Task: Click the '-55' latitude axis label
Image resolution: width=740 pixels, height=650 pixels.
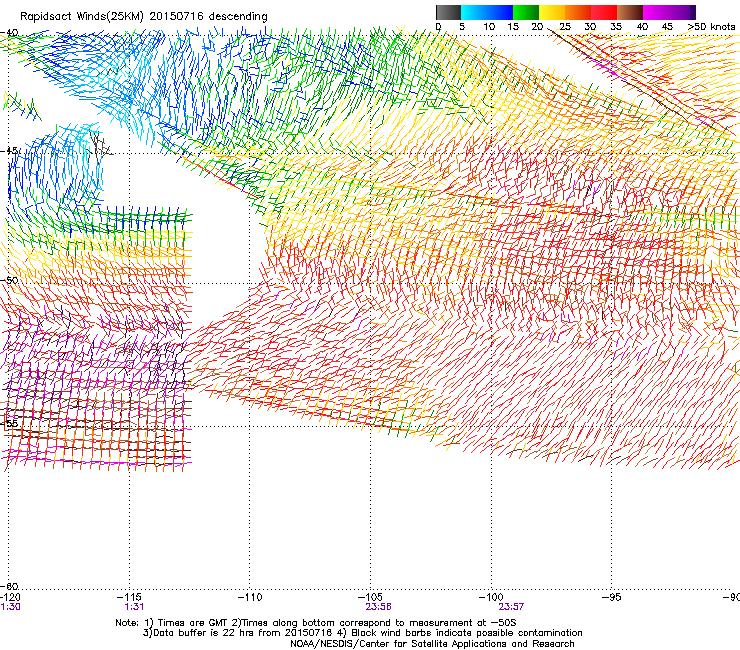Action: point(9,423)
